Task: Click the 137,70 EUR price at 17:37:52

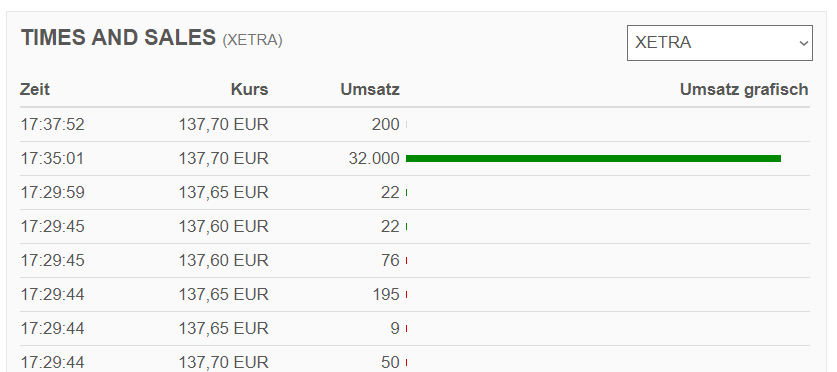Action: point(223,124)
